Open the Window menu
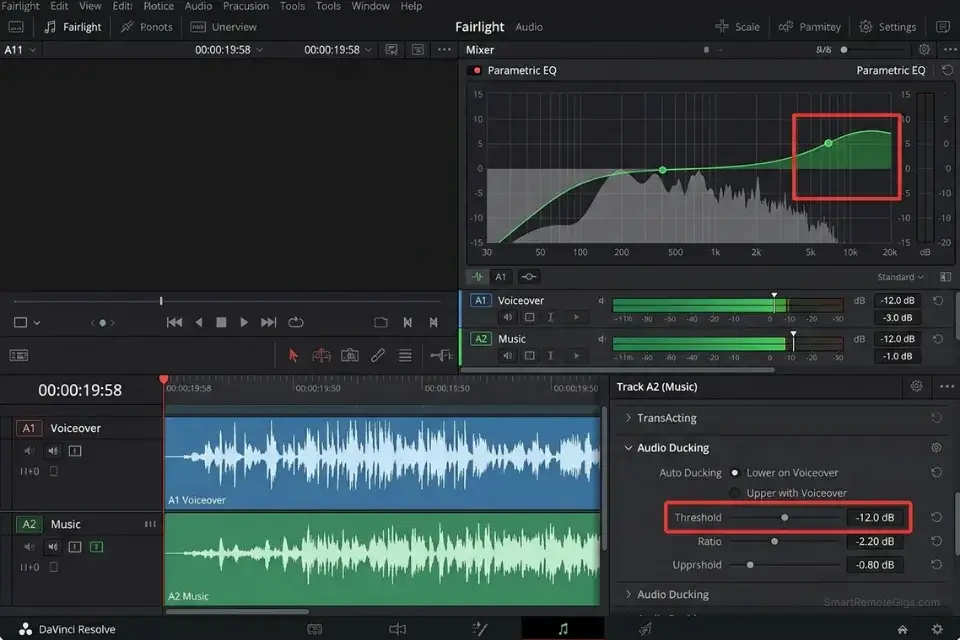The height and width of the screenshot is (640, 960). pos(370,6)
